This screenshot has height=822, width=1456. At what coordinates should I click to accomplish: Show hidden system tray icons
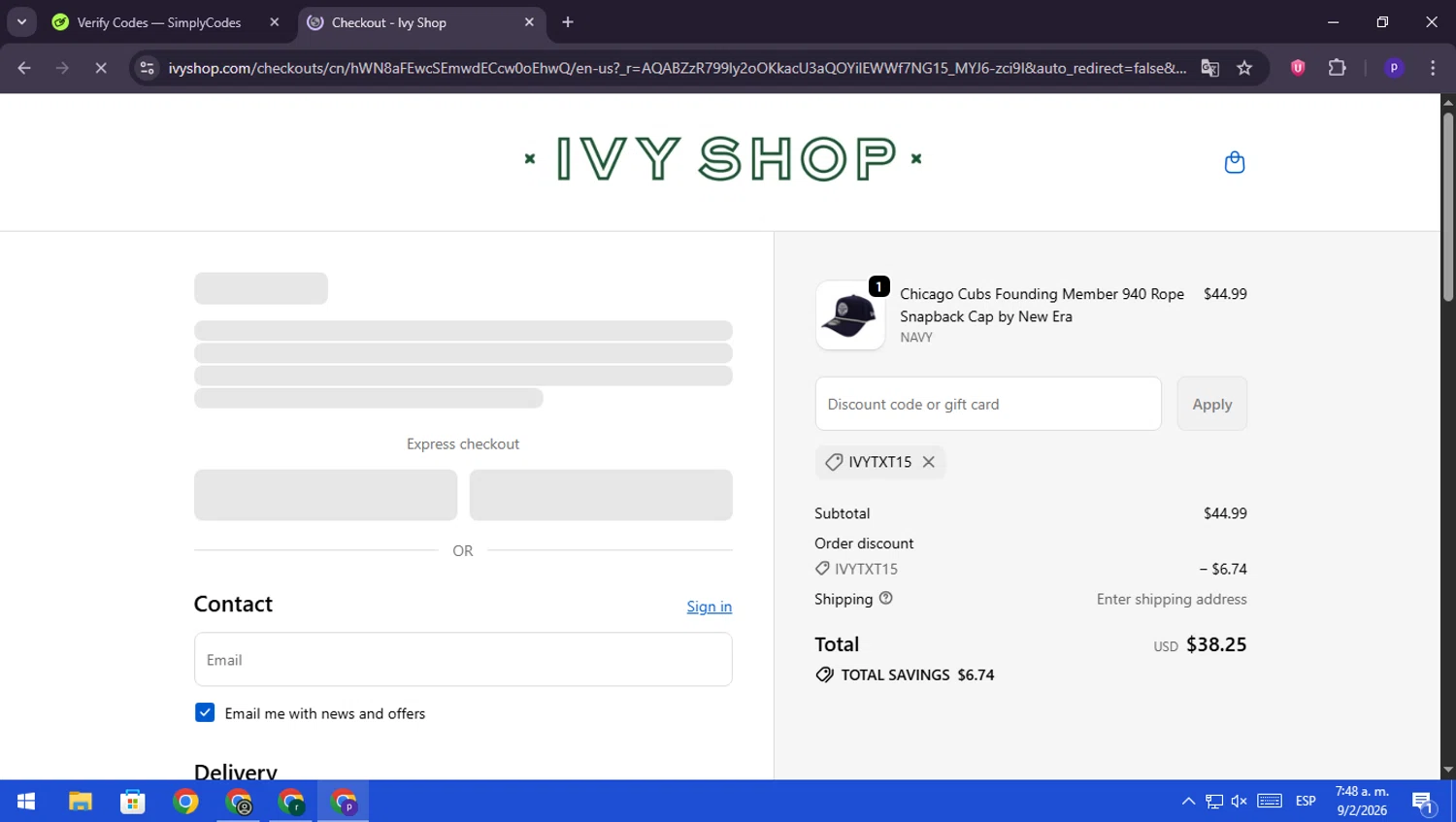(x=1188, y=802)
